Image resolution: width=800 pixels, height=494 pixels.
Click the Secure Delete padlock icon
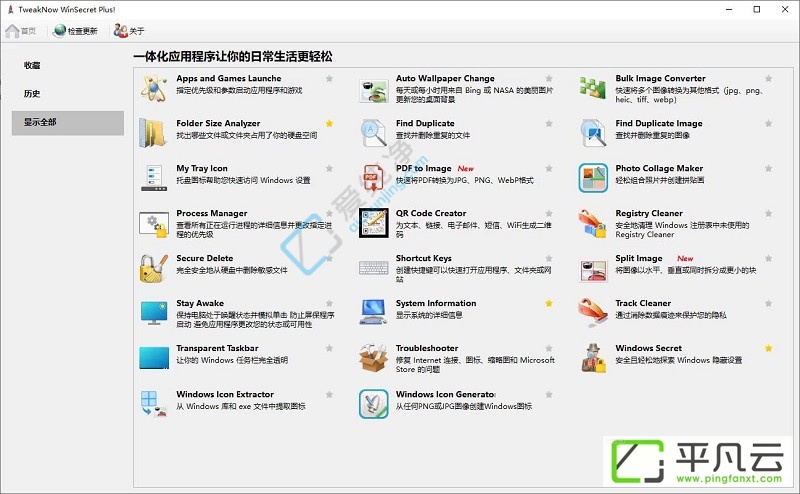(x=154, y=268)
